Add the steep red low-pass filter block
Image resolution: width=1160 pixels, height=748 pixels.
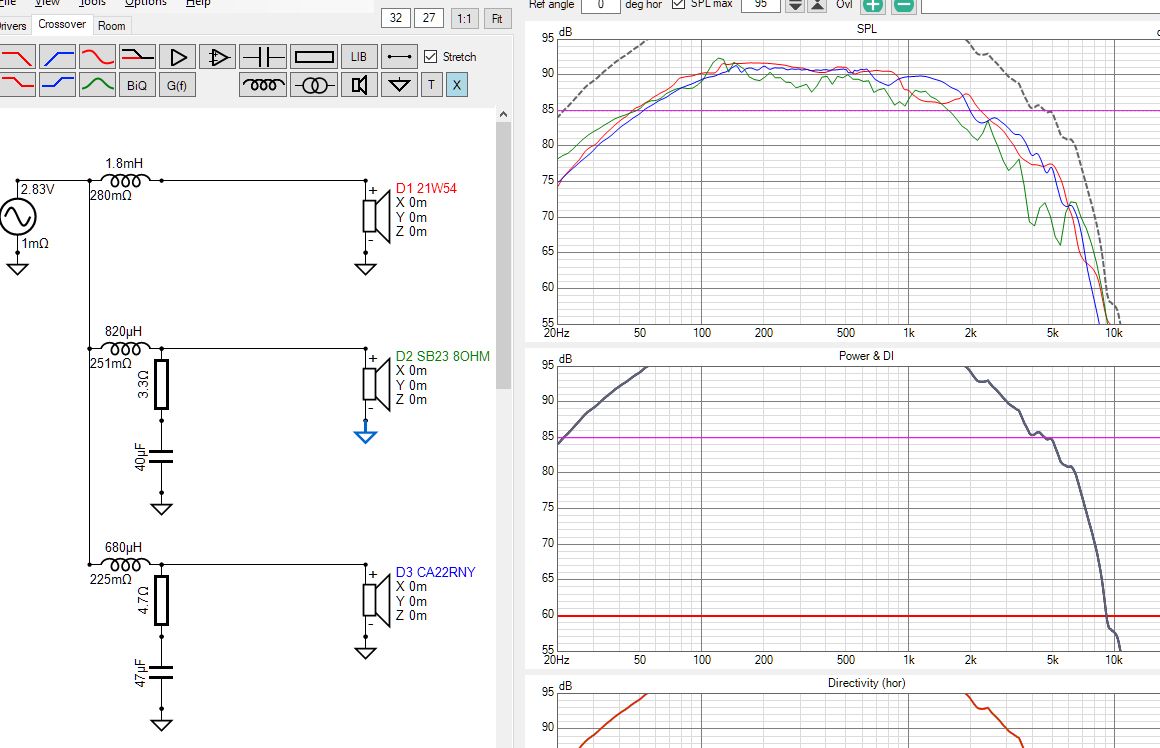[x=16, y=57]
